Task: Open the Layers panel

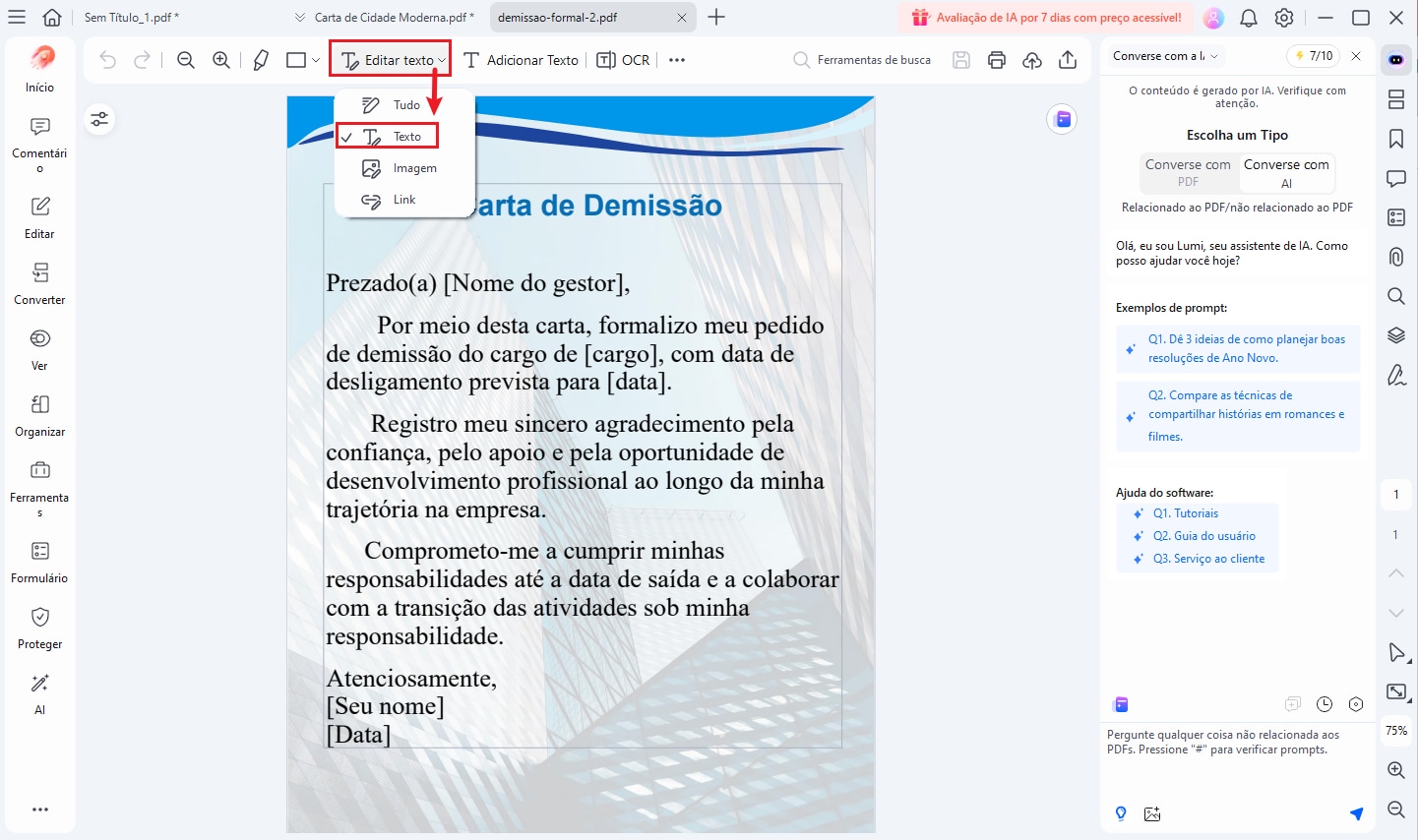Action: (1395, 335)
